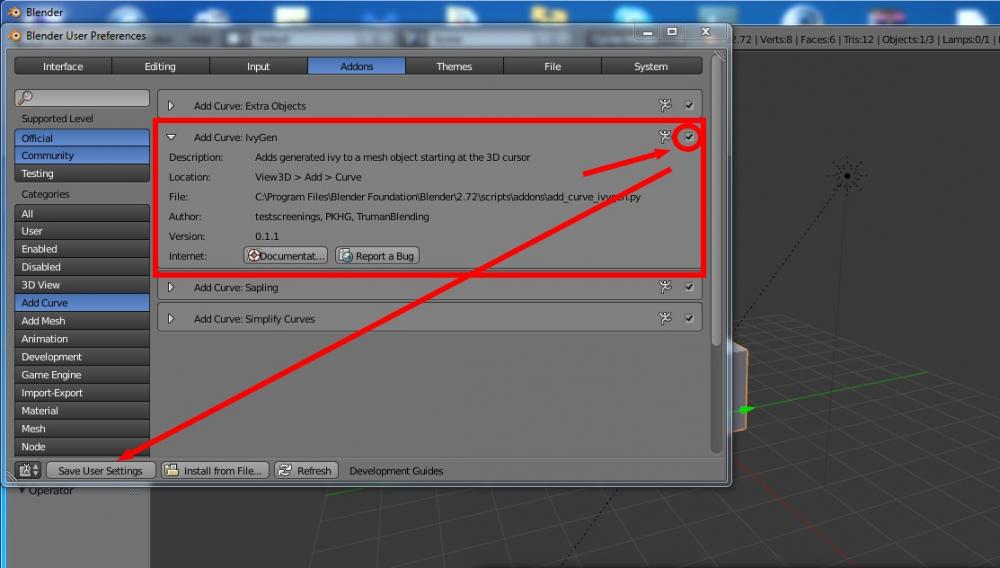Open the System tab
This screenshot has height=568, width=1000.
[x=651, y=66]
